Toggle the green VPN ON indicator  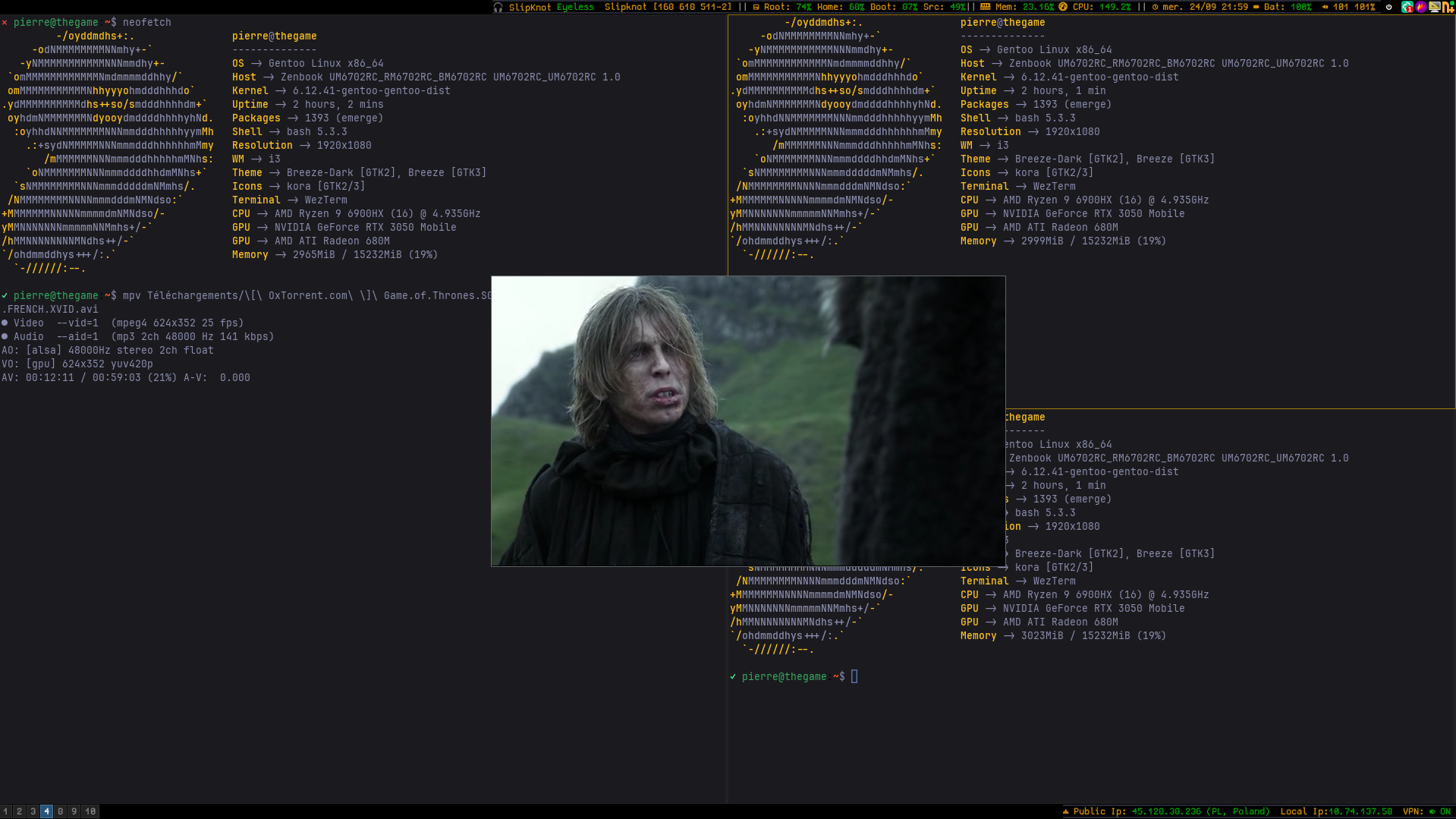point(1449,811)
